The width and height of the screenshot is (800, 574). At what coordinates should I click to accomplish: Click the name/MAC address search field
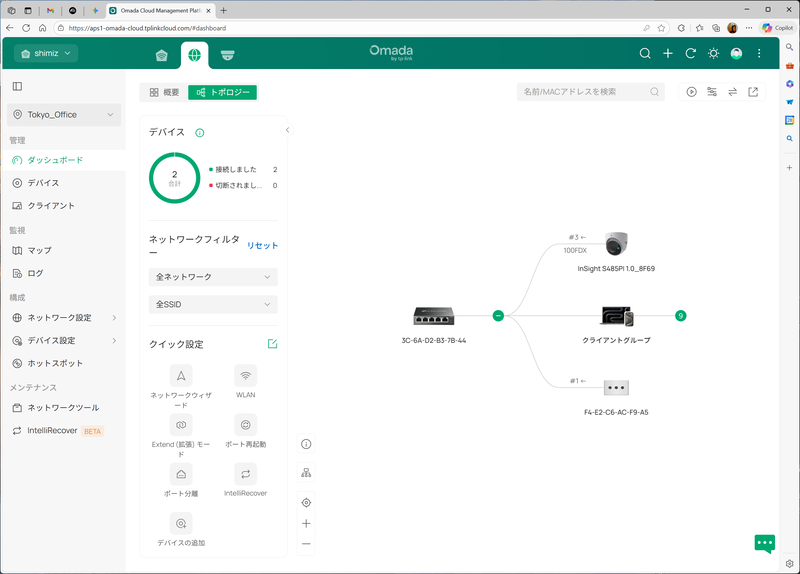click(x=590, y=92)
